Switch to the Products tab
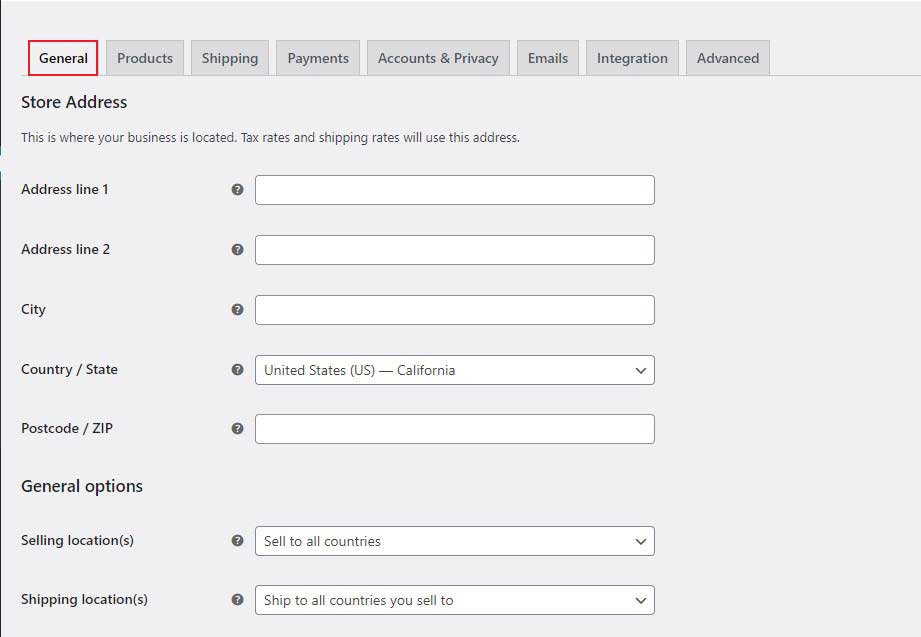Image resolution: width=921 pixels, height=637 pixels. click(145, 58)
